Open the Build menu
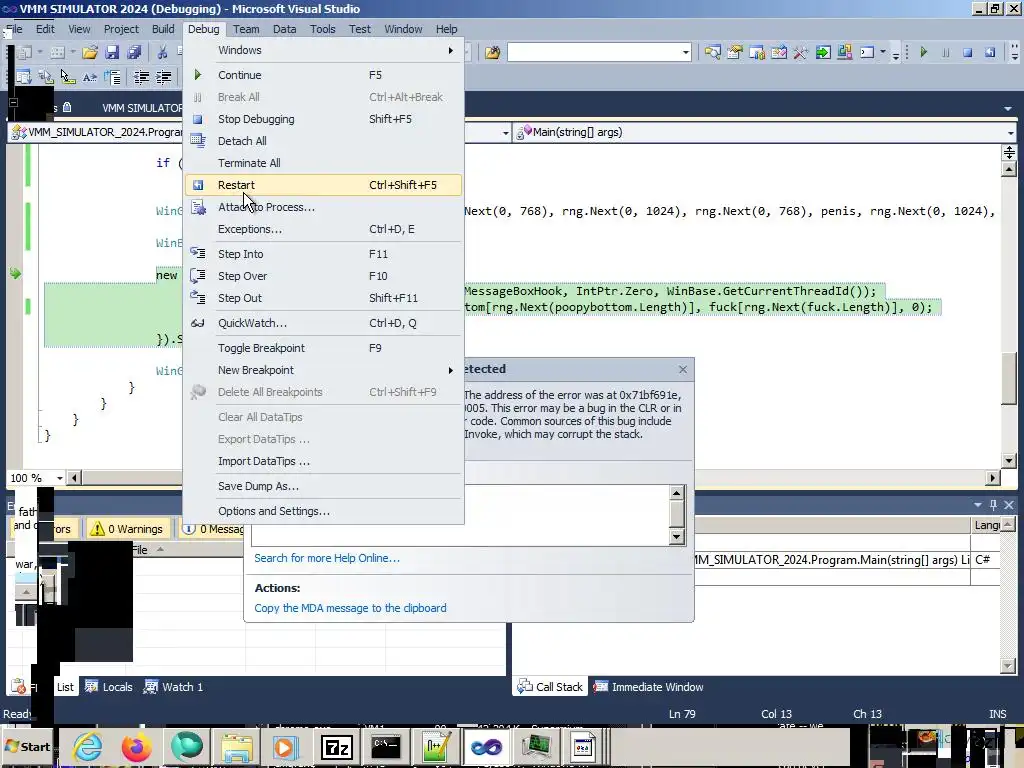The image size is (1024, 768). pyautogui.click(x=163, y=29)
